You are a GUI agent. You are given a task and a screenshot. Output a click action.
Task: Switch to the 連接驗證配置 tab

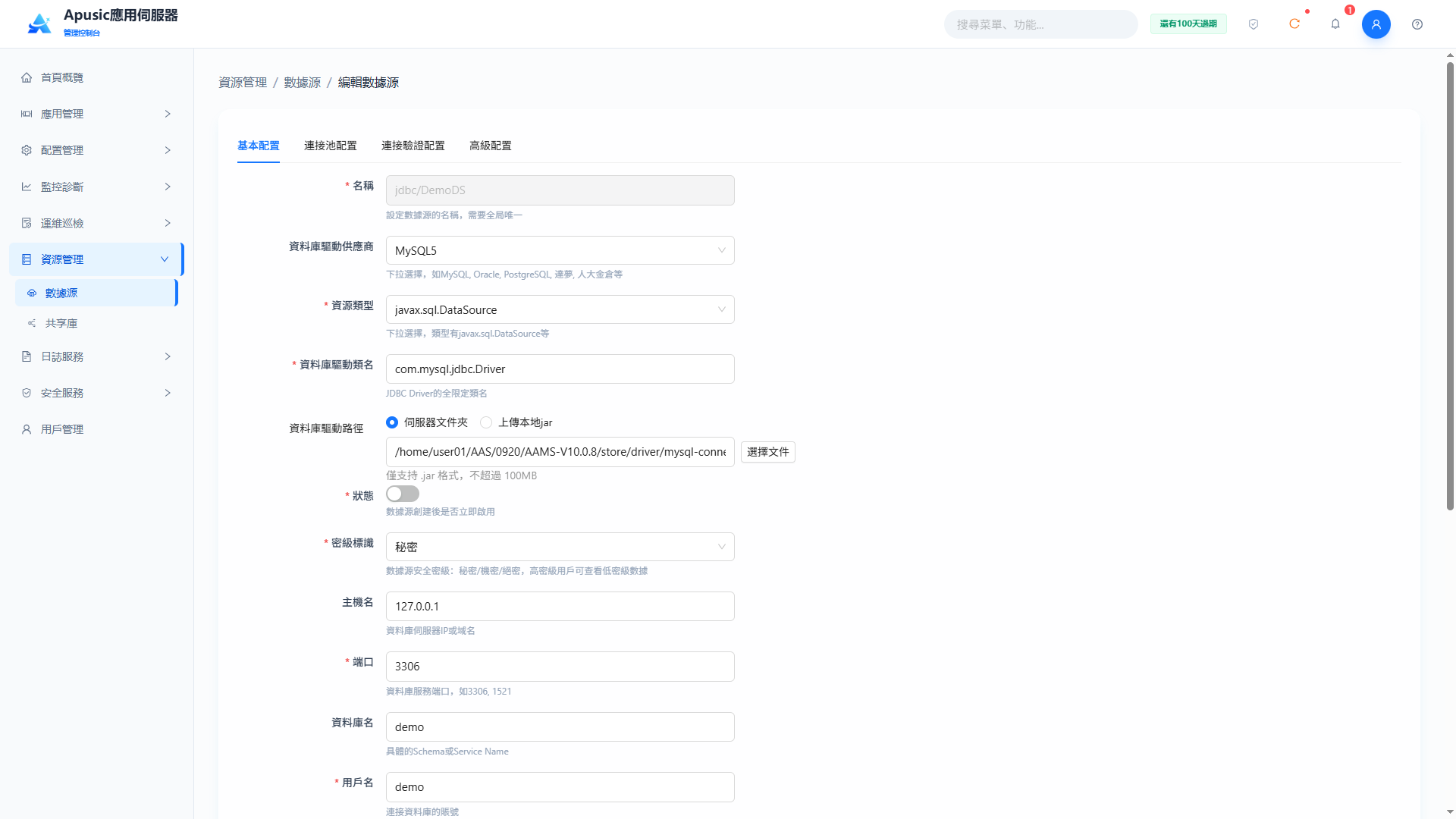[x=413, y=146]
